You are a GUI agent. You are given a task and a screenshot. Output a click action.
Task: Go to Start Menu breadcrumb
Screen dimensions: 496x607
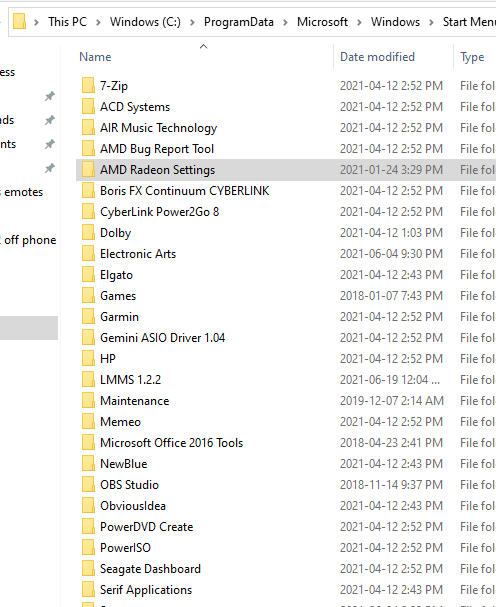point(469,22)
